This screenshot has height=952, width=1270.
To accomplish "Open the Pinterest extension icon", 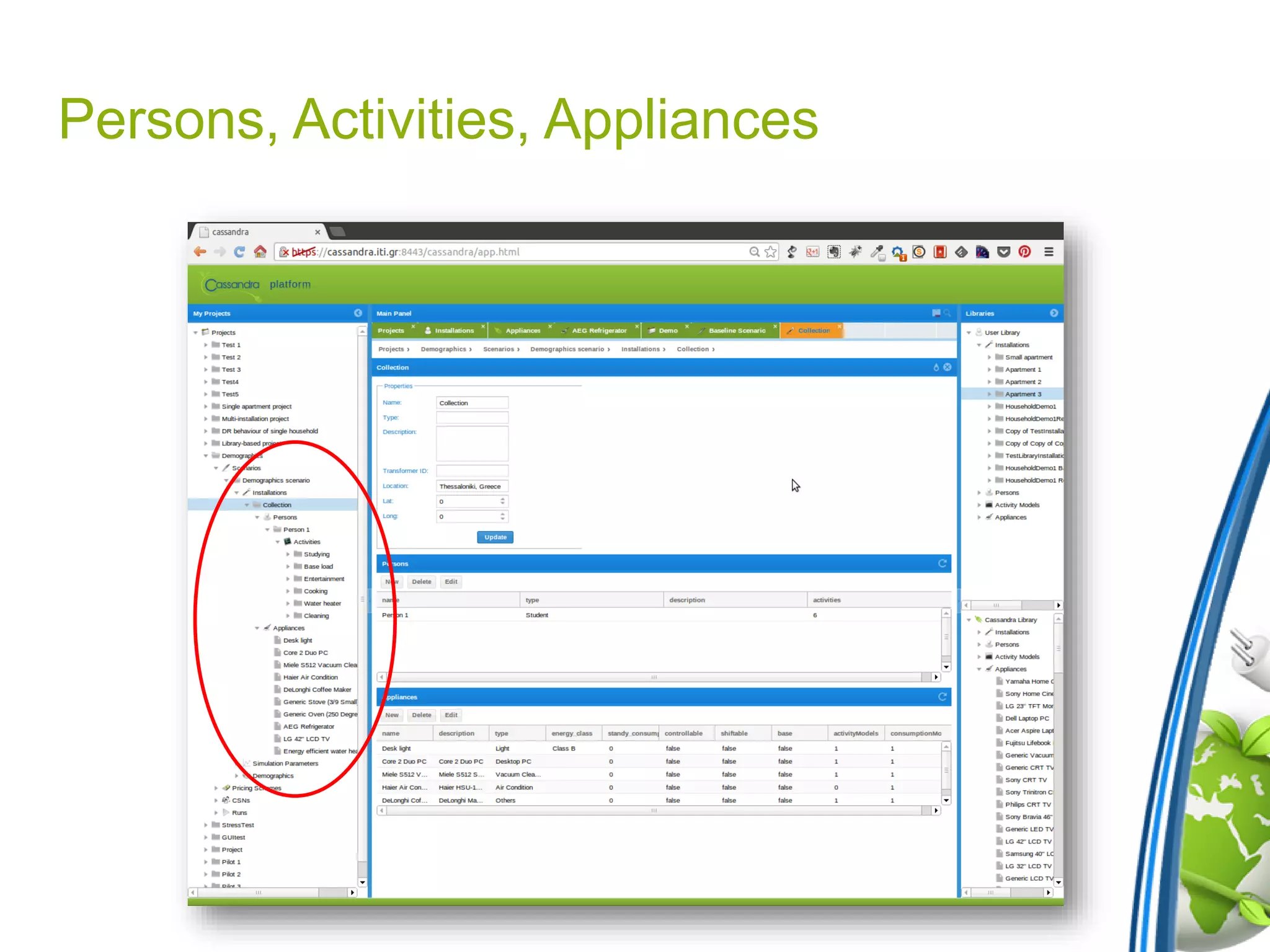I will pyautogui.click(x=1024, y=252).
